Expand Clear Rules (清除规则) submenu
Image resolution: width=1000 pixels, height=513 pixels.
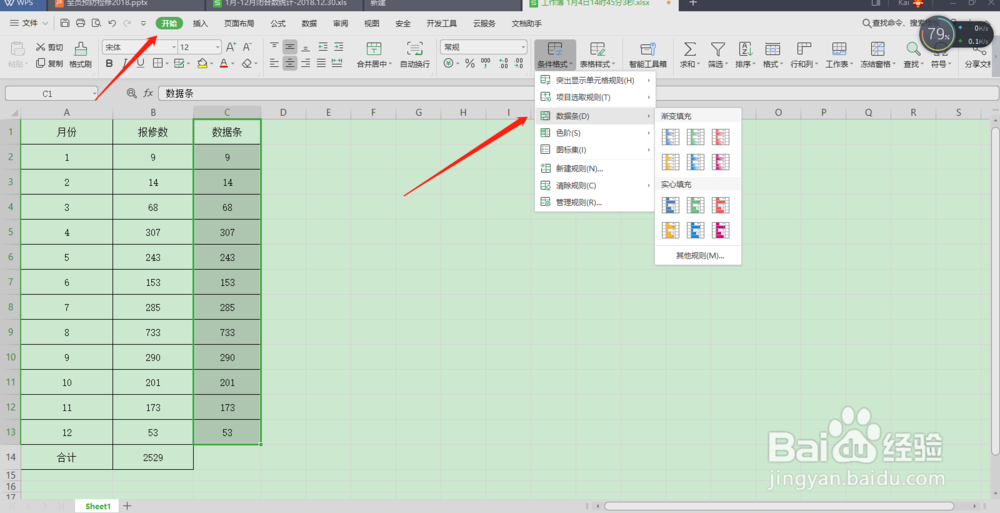[x=595, y=186]
